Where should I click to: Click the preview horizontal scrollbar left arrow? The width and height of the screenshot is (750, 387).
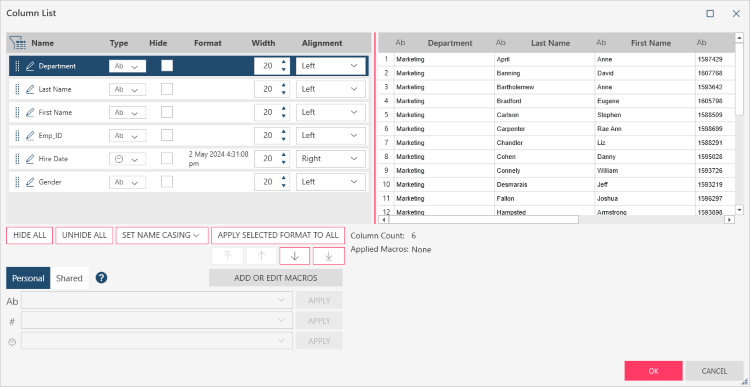[383, 220]
